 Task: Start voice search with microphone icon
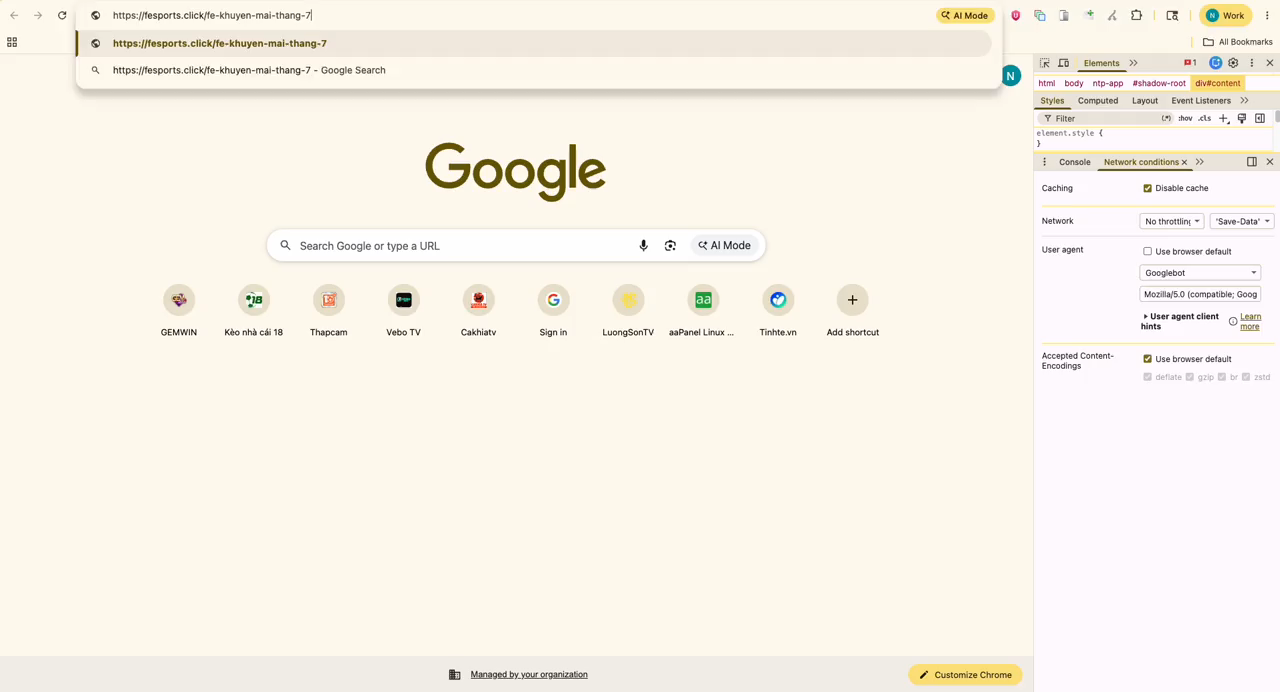[x=643, y=245]
